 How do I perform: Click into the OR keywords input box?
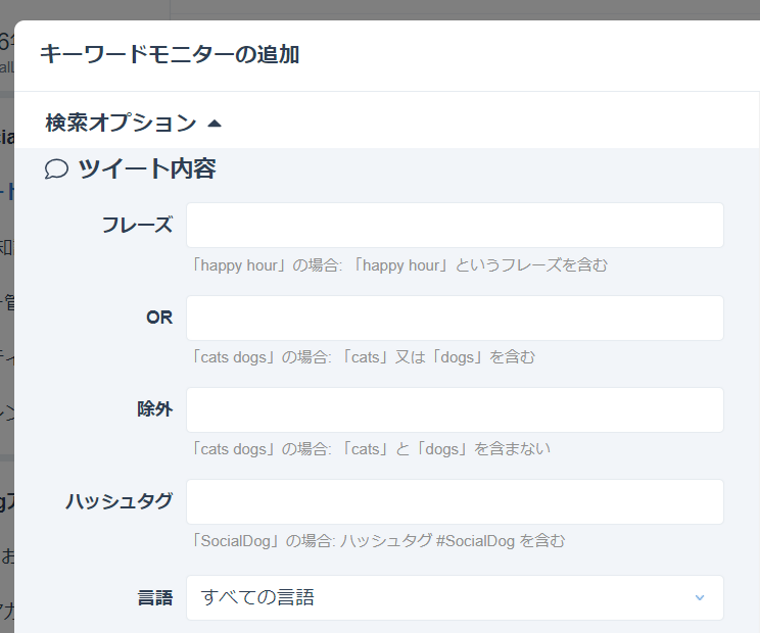pyautogui.click(x=454, y=318)
